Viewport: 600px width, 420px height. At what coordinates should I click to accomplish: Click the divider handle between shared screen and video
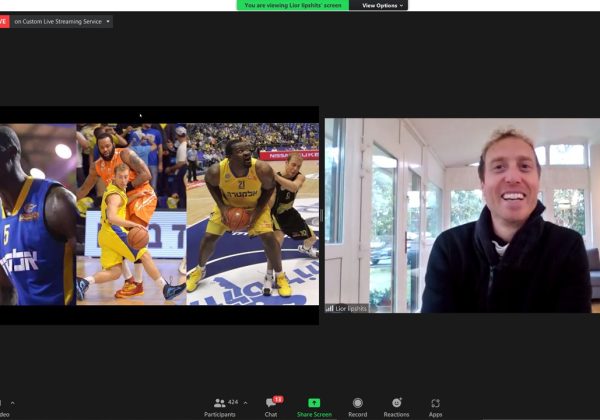pyautogui.click(x=322, y=215)
